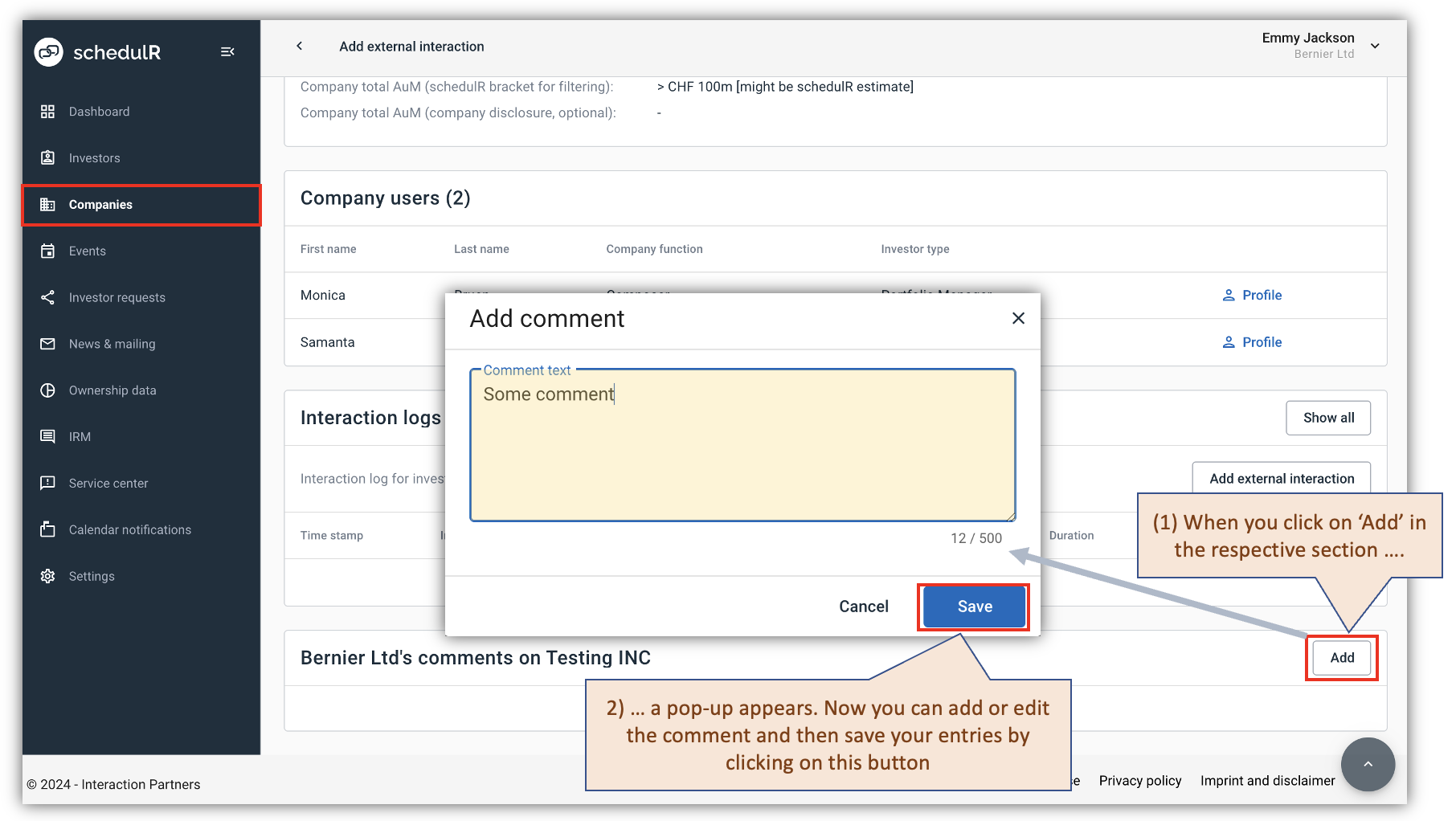Open Events via its calendar icon
Viewport: 1456px width, 821px height.
point(48,251)
